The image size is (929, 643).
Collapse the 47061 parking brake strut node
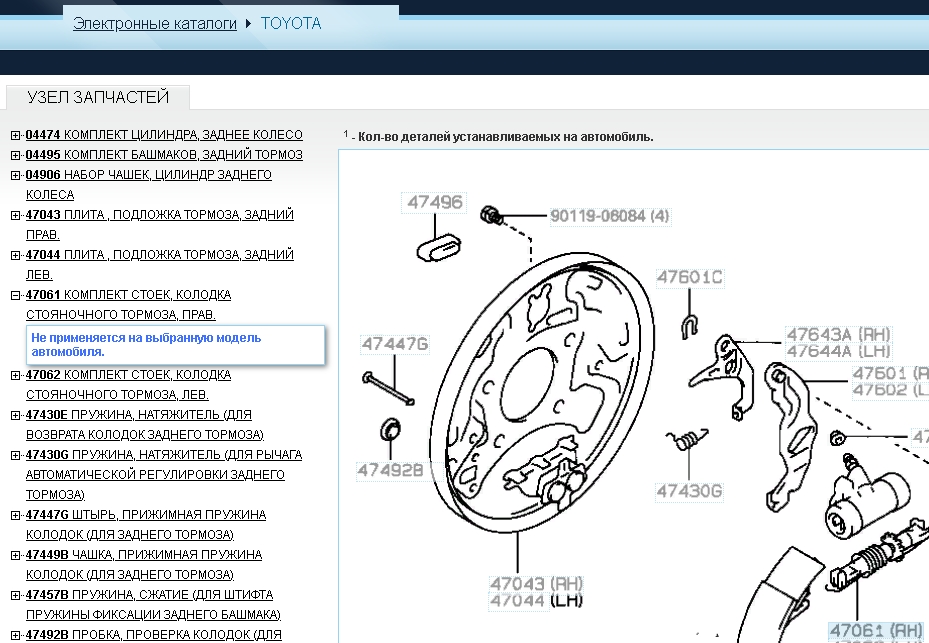pos(15,295)
